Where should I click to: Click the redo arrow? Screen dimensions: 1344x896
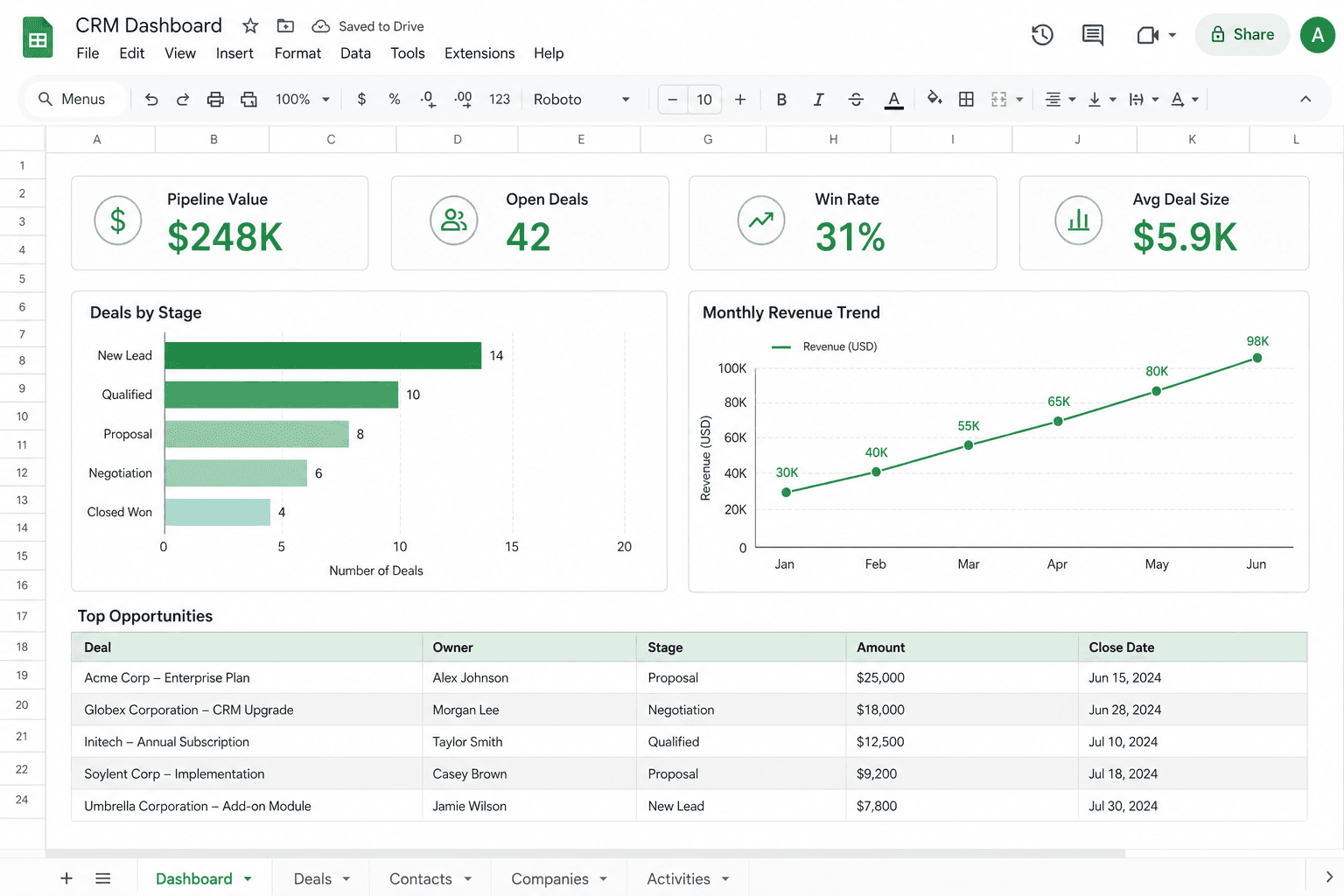(x=182, y=100)
